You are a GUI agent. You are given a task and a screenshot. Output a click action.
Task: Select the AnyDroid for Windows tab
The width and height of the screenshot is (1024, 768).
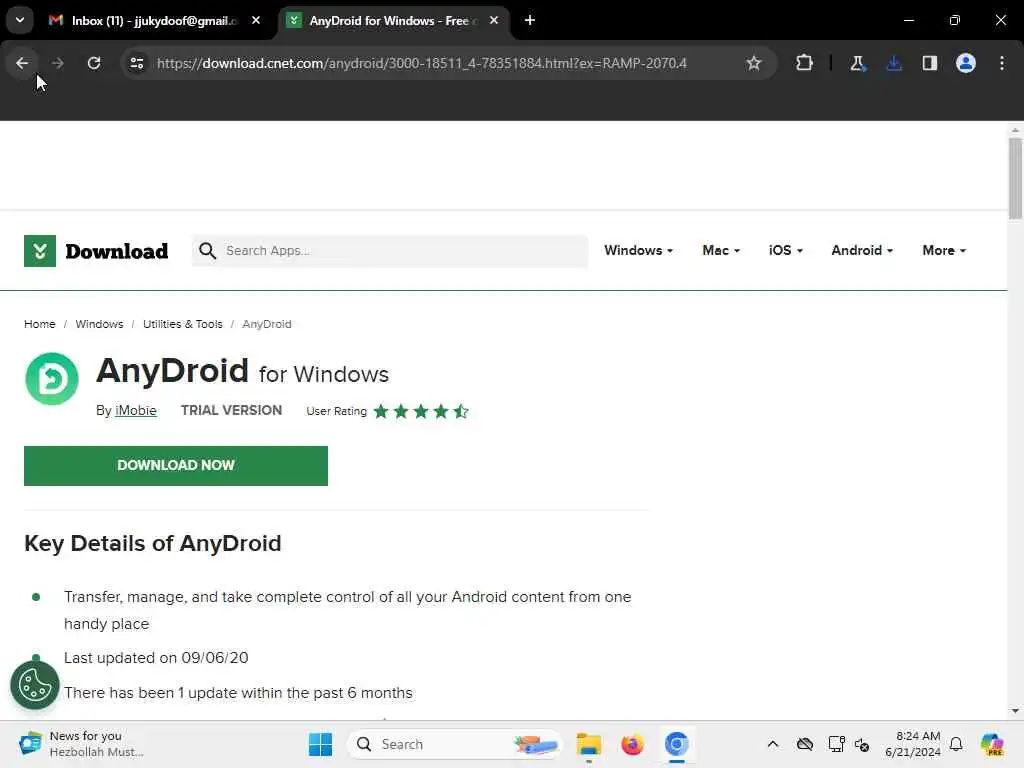pos(394,20)
